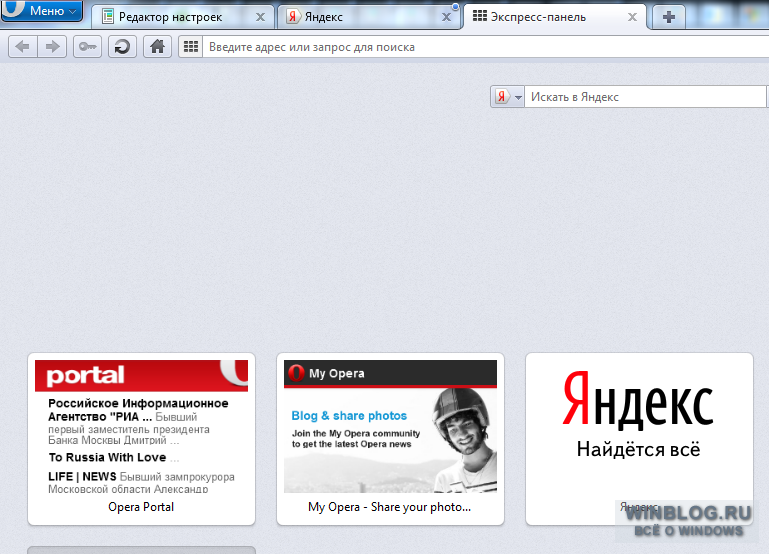This screenshot has height=554, width=769.
Task: Go to the home page
Action: (x=157, y=47)
